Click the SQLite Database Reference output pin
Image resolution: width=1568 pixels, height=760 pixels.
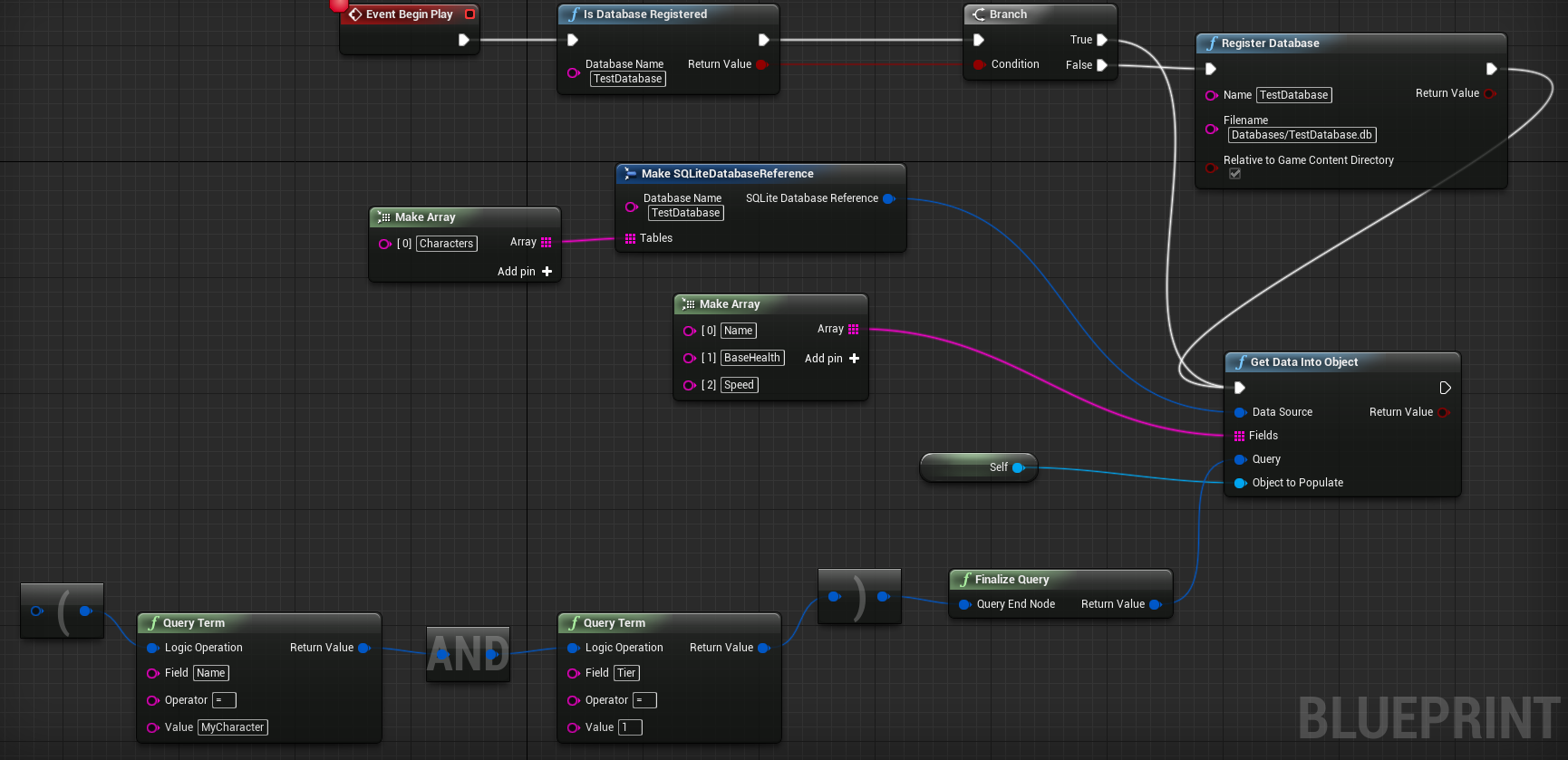[x=889, y=198]
